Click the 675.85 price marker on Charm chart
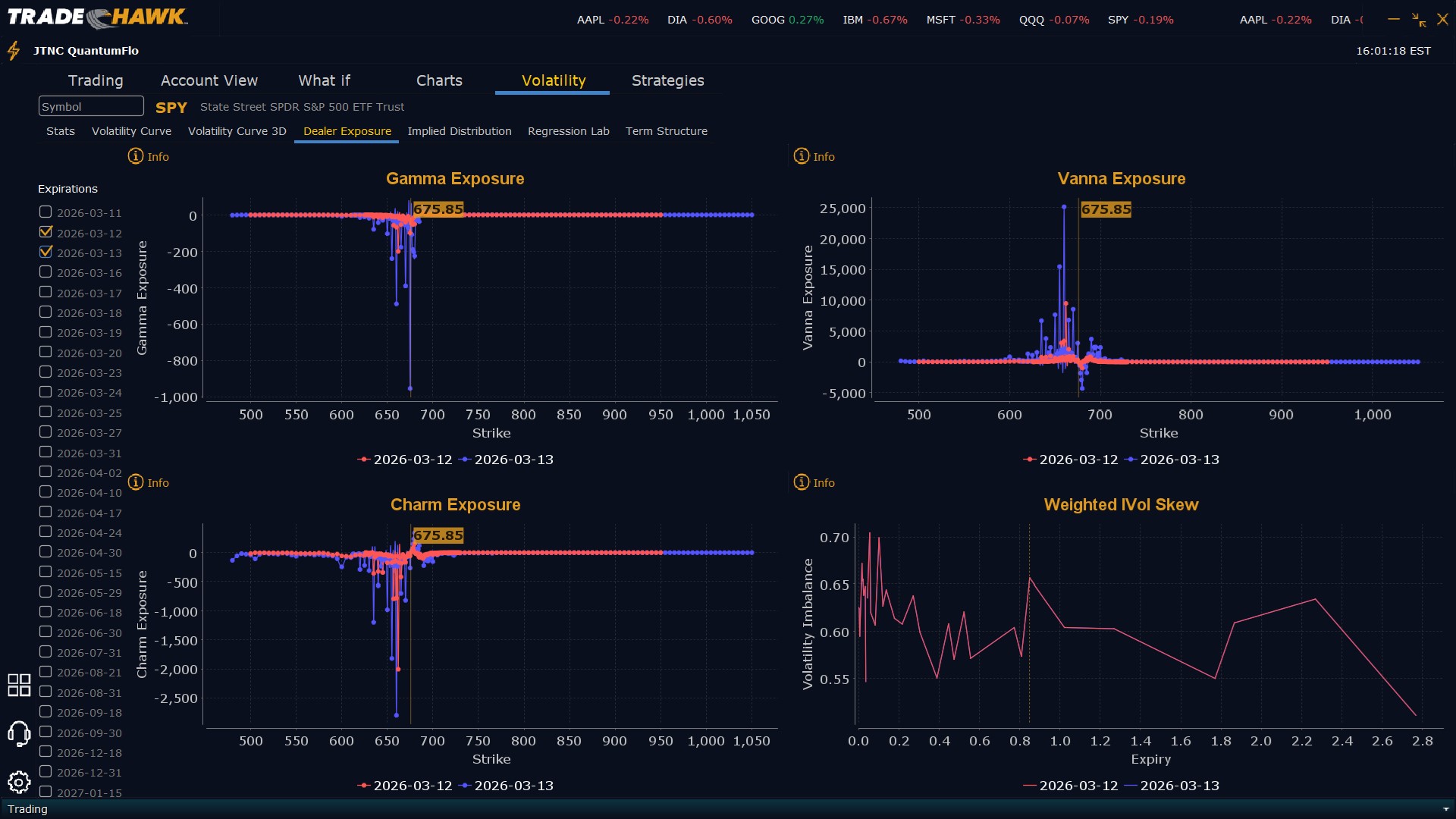Image resolution: width=1456 pixels, height=819 pixels. tap(438, 535)
